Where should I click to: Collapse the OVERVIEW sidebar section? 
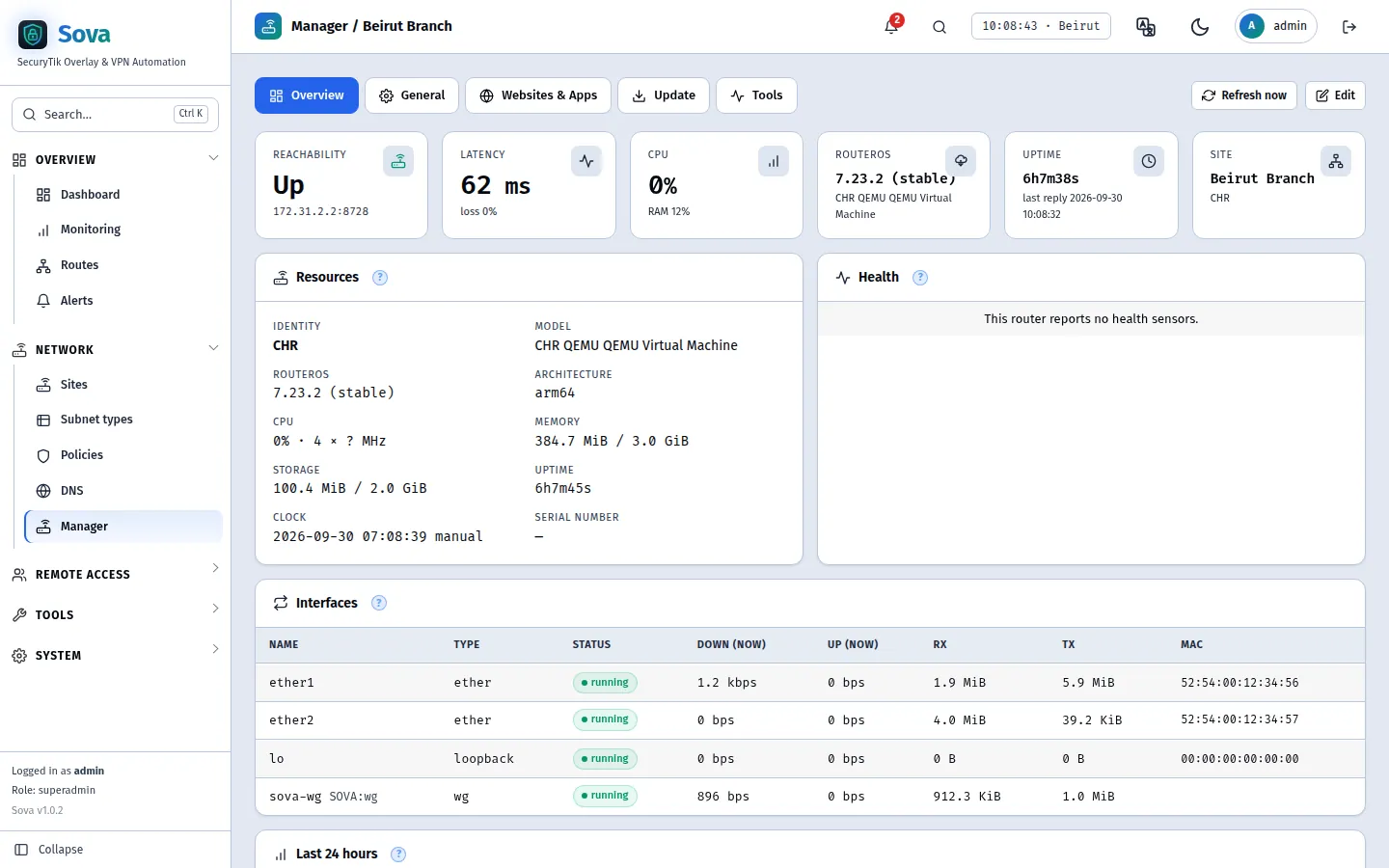tap(116, 159)
